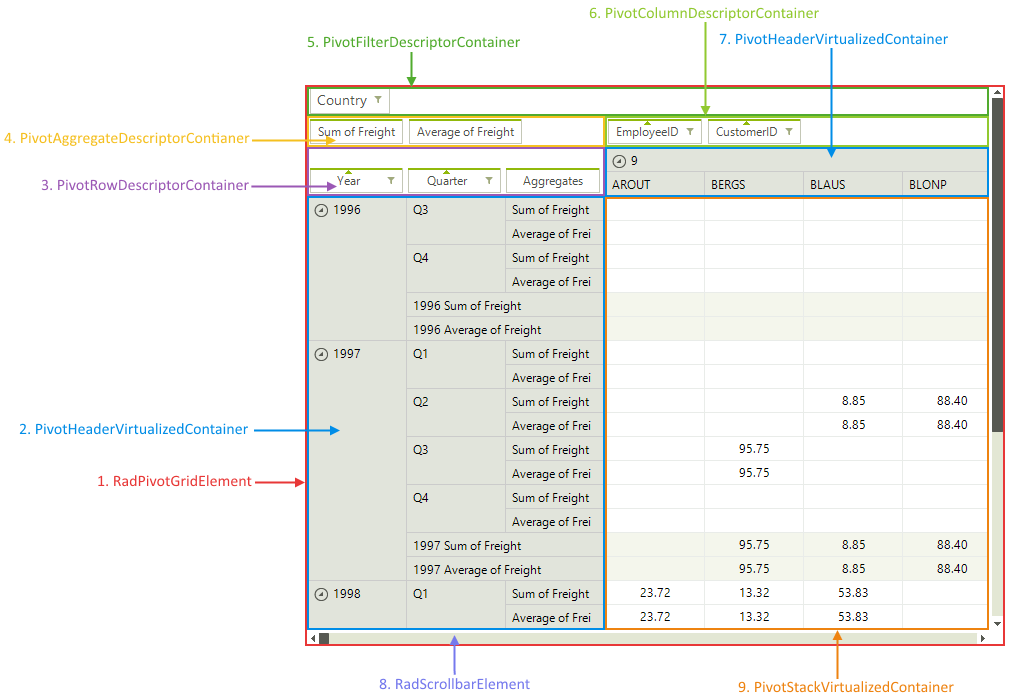Screen dimensions: 1012x699
Task: Open the Country filter dropdown
Action: (377, 100)
